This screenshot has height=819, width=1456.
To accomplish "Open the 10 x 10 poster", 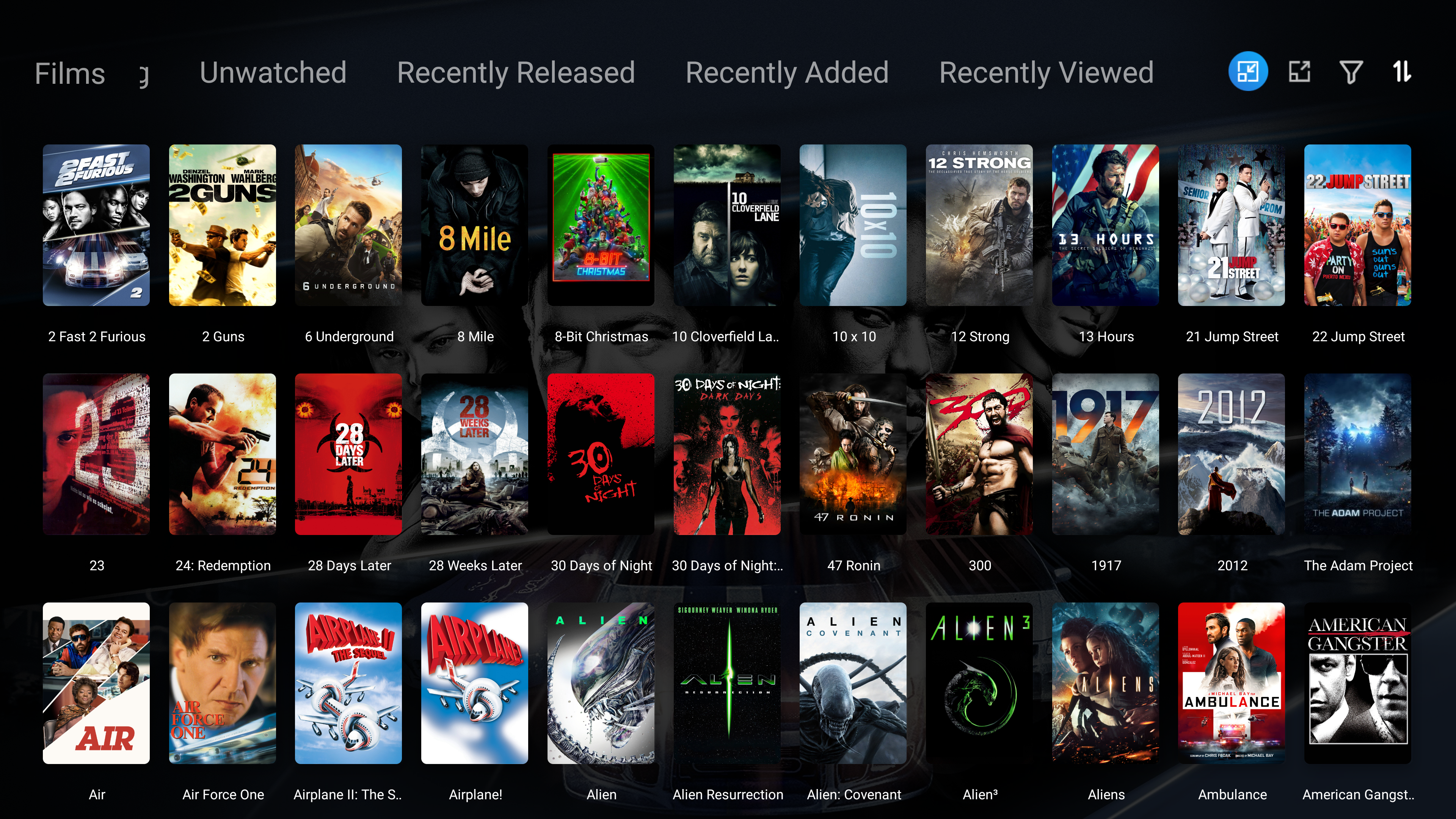I will (854, 225).
